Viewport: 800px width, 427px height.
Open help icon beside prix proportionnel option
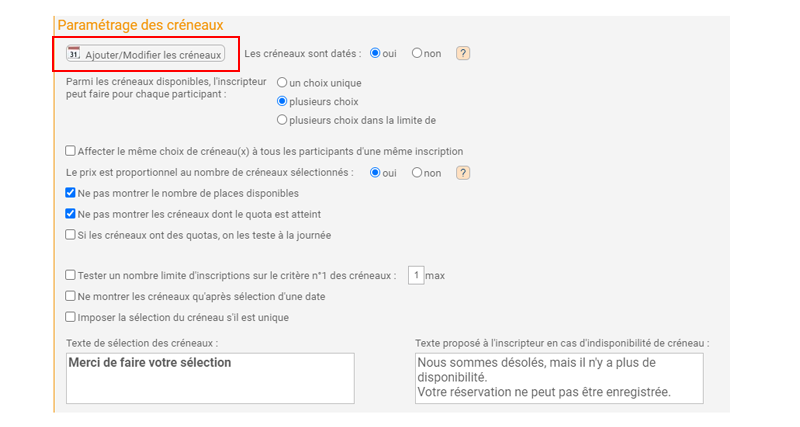[x=463, y=173]
